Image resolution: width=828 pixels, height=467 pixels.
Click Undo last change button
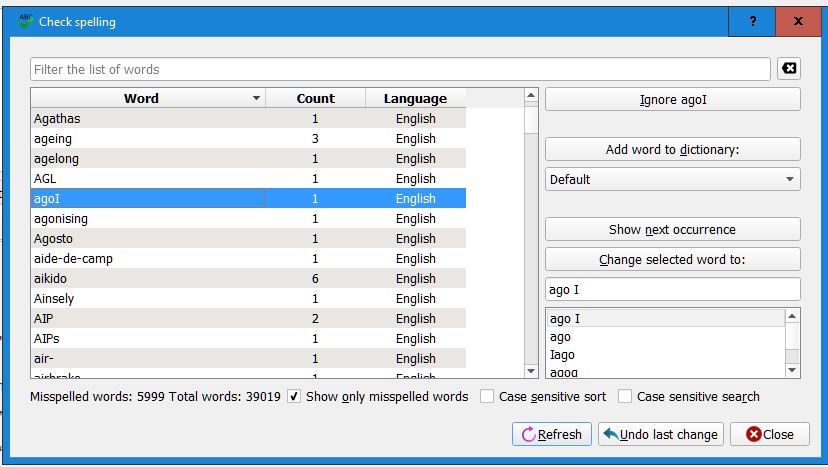pos(660,434)
